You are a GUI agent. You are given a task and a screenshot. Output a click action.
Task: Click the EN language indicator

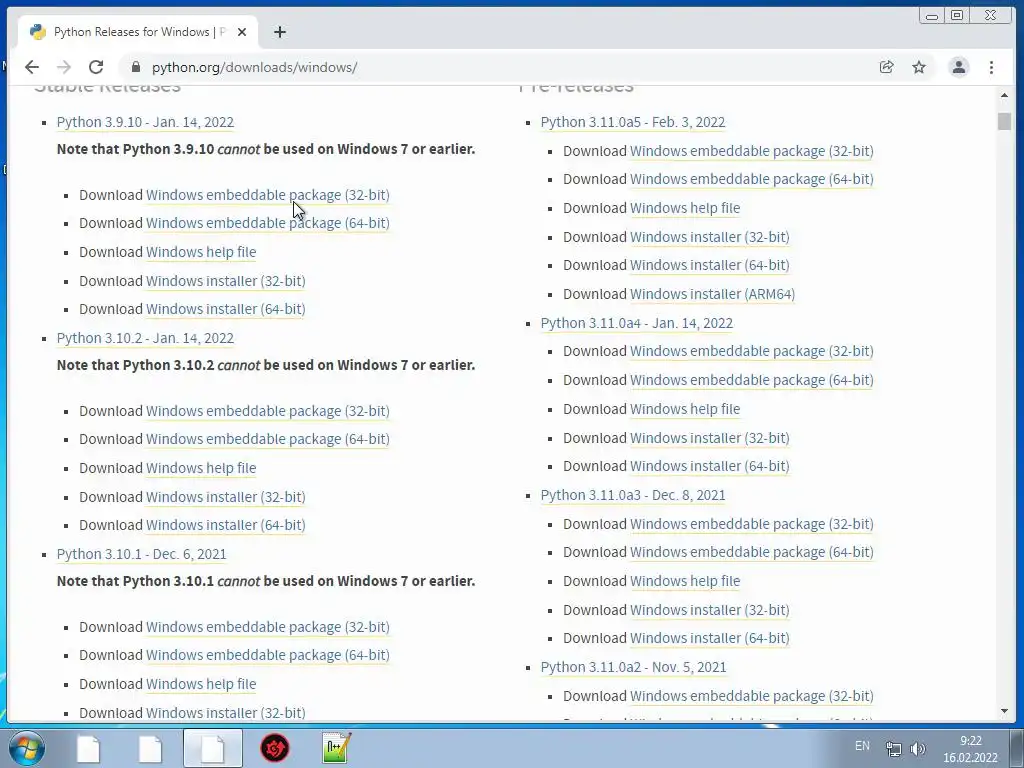pyautogui.click(x=862, y=746)
